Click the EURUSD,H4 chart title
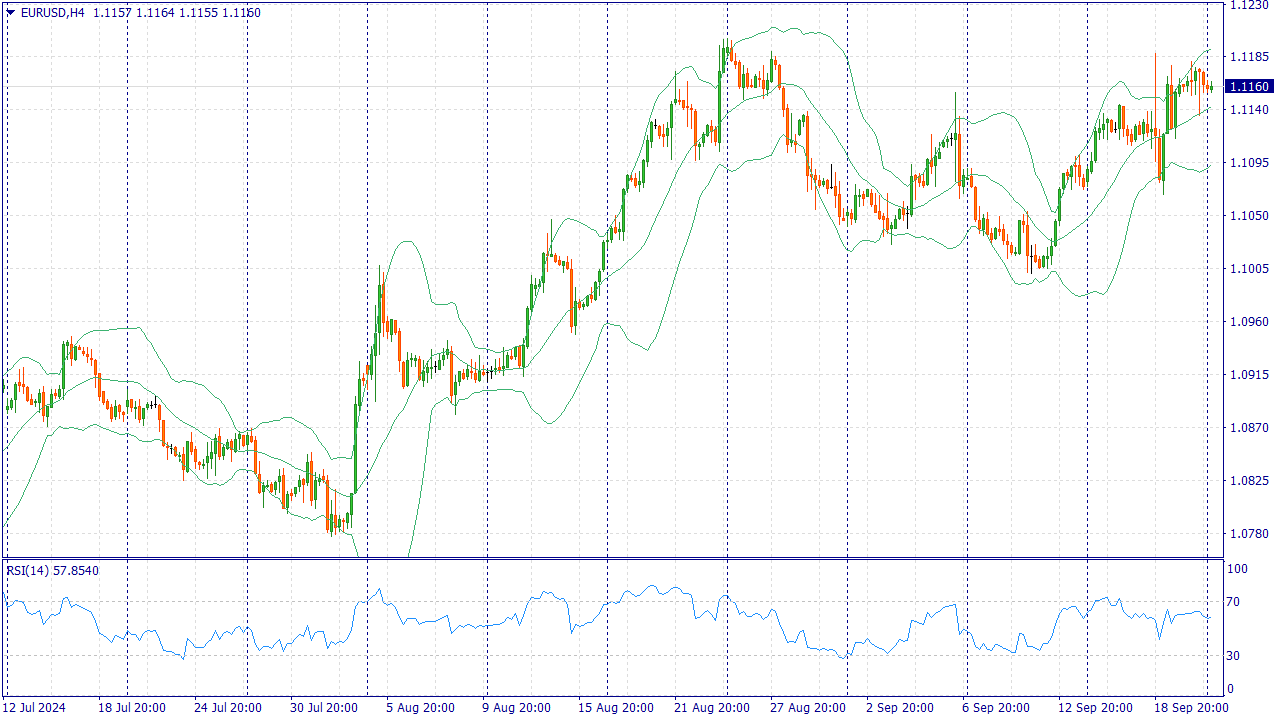This screenshot has height=720, width=1280. pos(53,13)
